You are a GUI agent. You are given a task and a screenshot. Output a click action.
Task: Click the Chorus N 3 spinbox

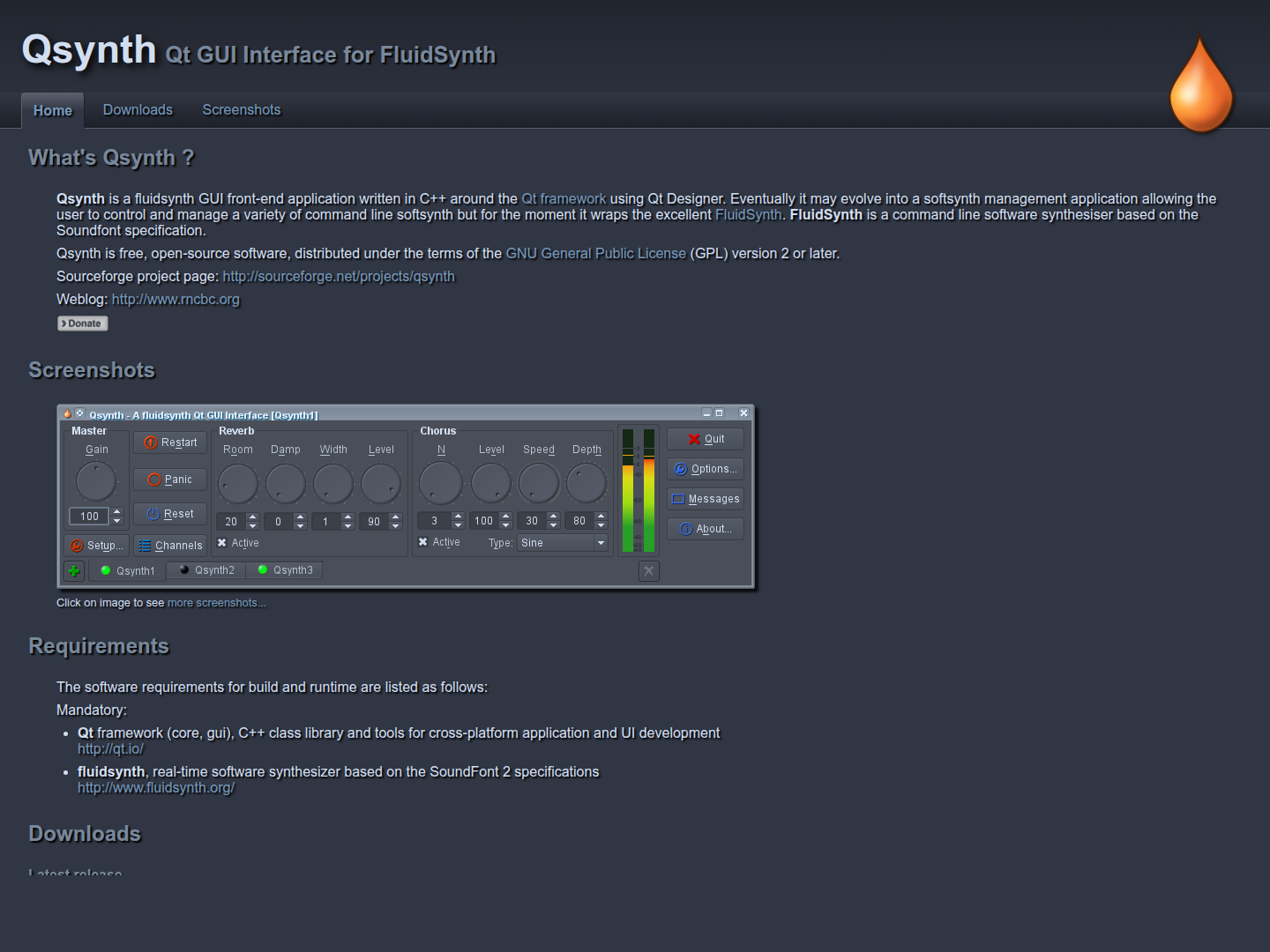click(x=441, y=521)
